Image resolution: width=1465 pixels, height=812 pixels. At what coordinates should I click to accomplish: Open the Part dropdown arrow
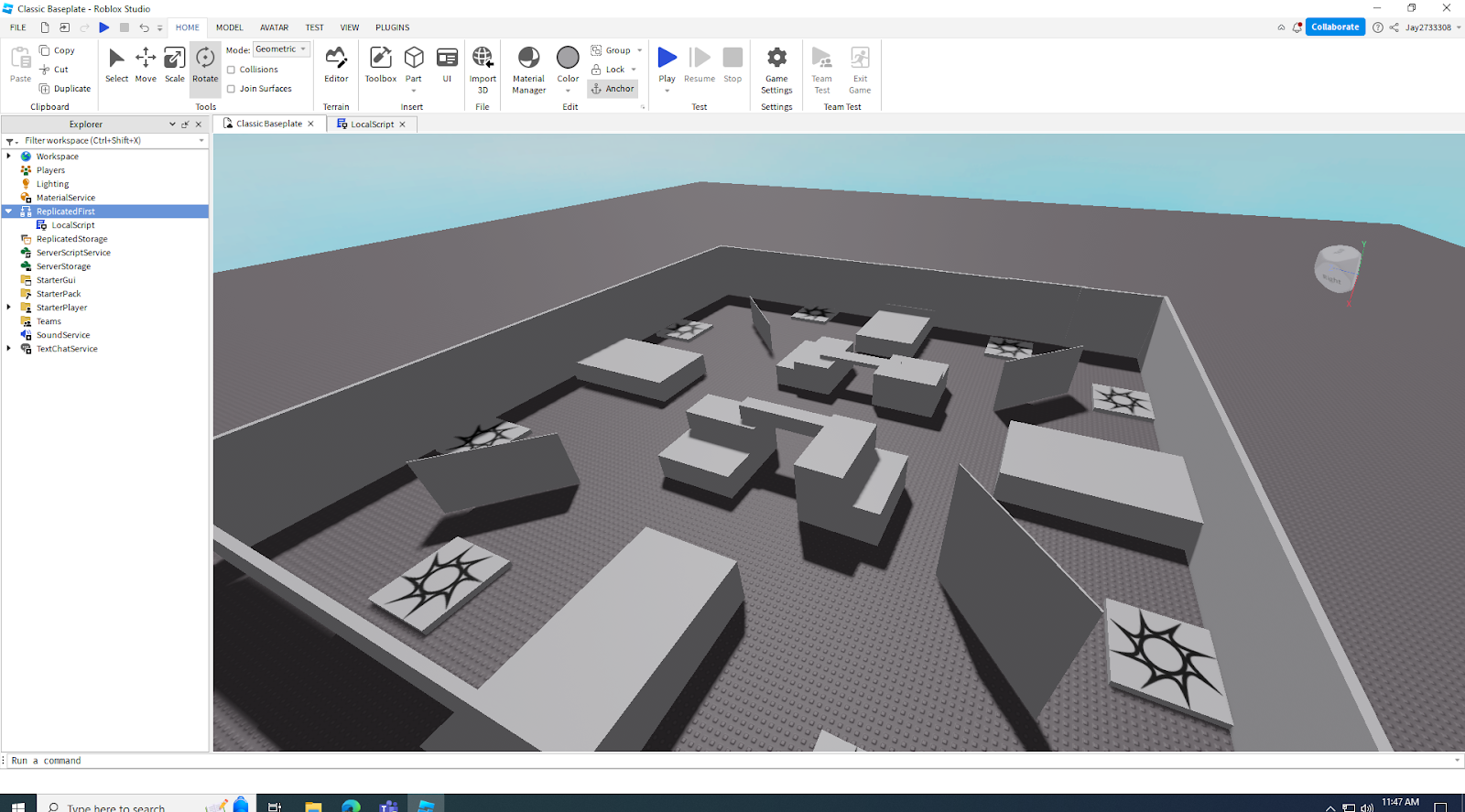414,91
